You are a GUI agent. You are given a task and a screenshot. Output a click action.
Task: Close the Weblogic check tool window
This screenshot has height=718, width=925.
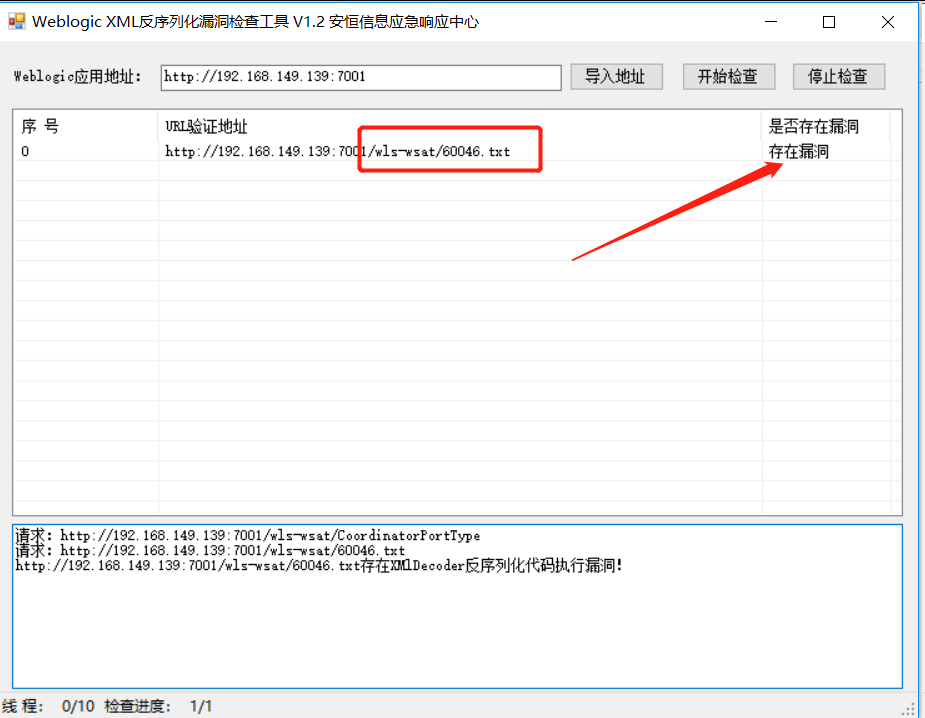pos(888,22)
